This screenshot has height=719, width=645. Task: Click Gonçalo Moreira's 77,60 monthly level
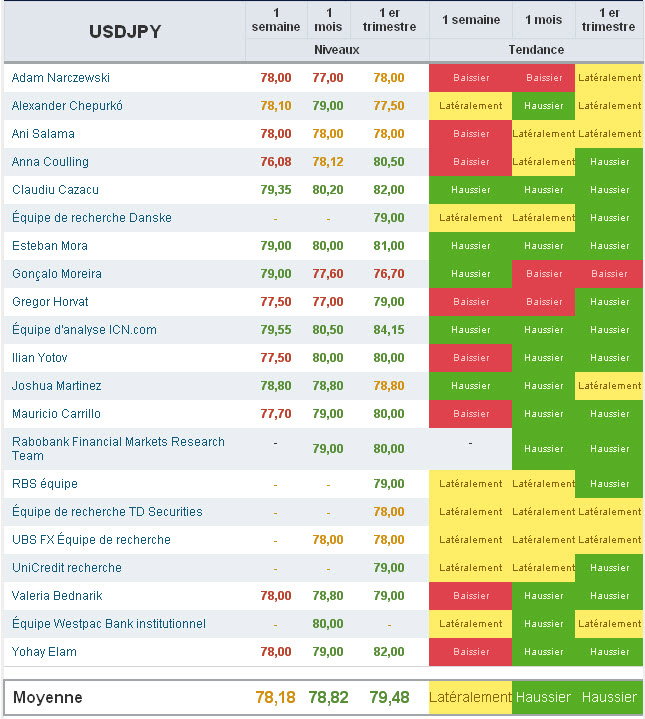click(x=328, y=273)
